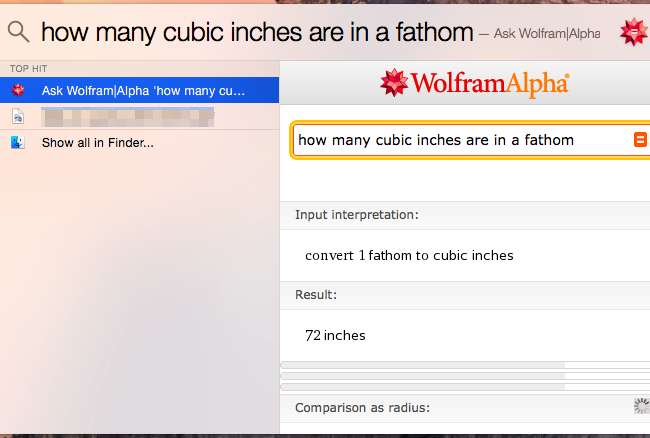650x438 pixels.
Task: Choose Show all in Finder...
Action: pyautogui.click(x=98, y=143)
